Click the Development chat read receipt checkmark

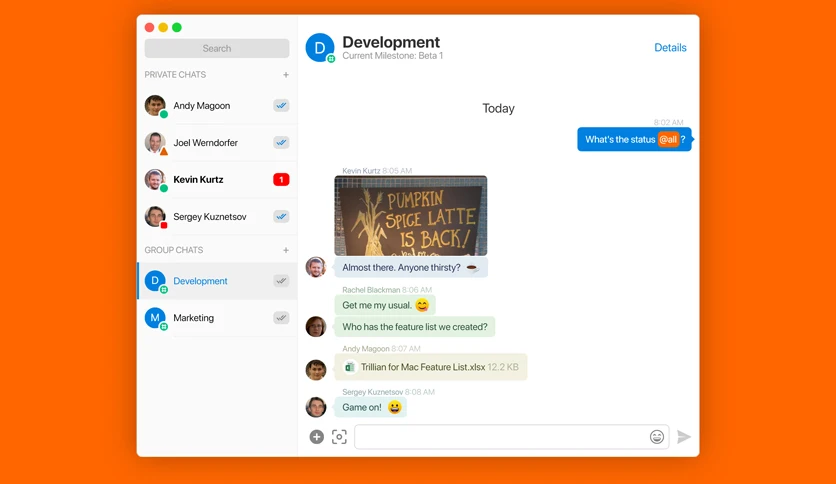point(281,281)
